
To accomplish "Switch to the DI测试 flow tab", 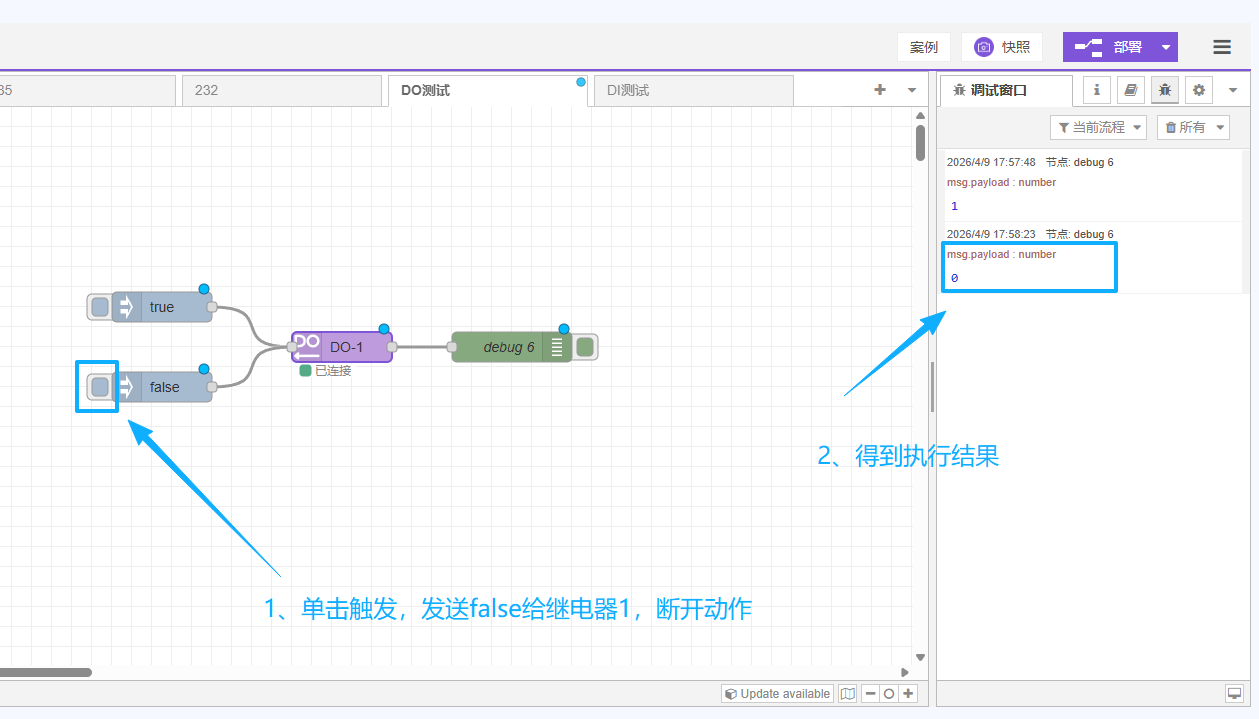I will tap(692, 90).
